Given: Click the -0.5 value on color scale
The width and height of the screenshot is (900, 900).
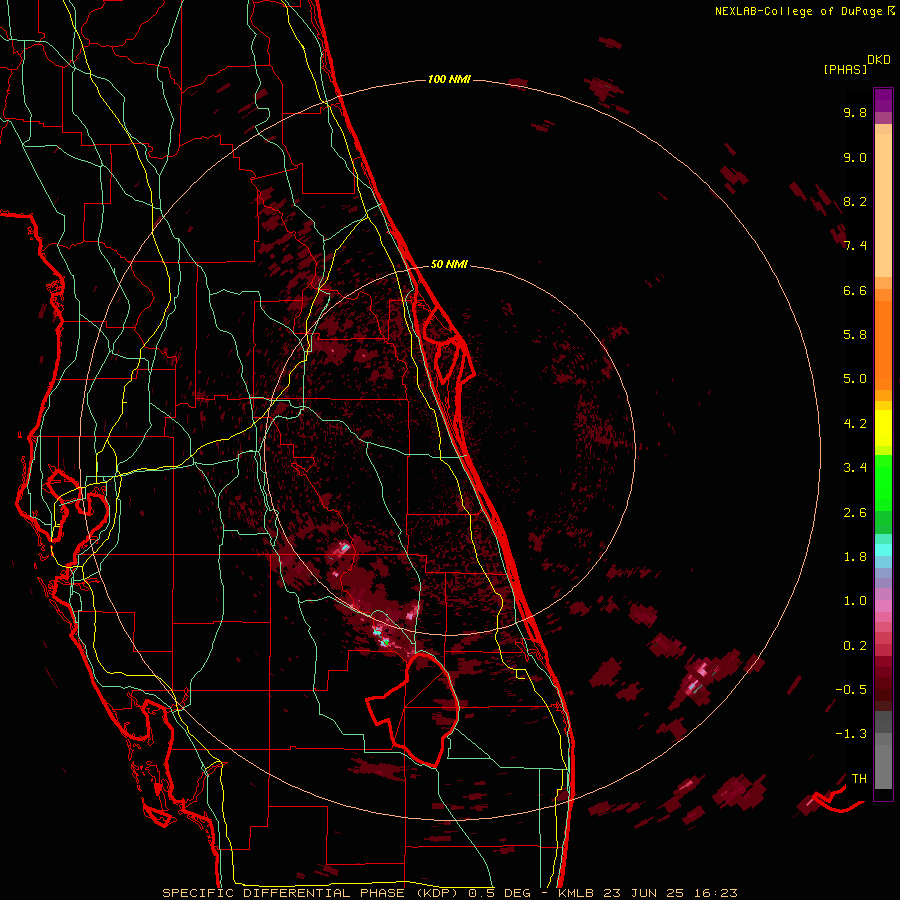Looking at the screenshot, I should 851,689.
